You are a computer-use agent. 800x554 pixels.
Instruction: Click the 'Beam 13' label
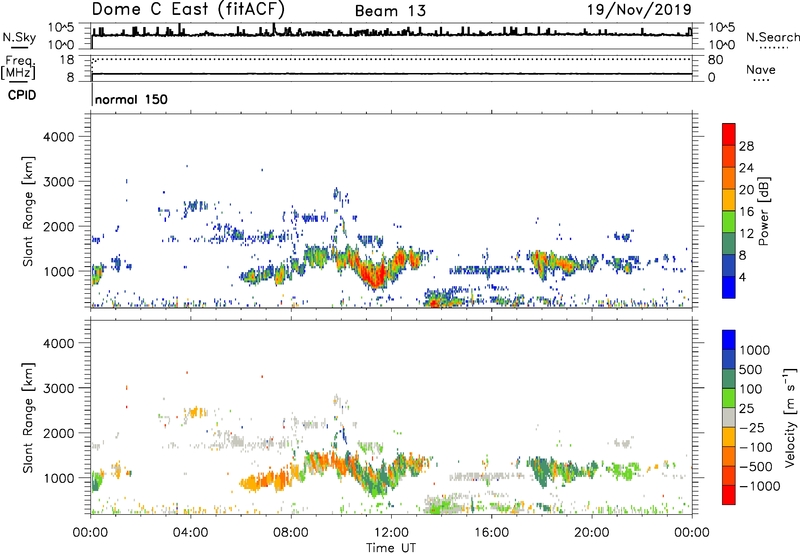(390, 11)
